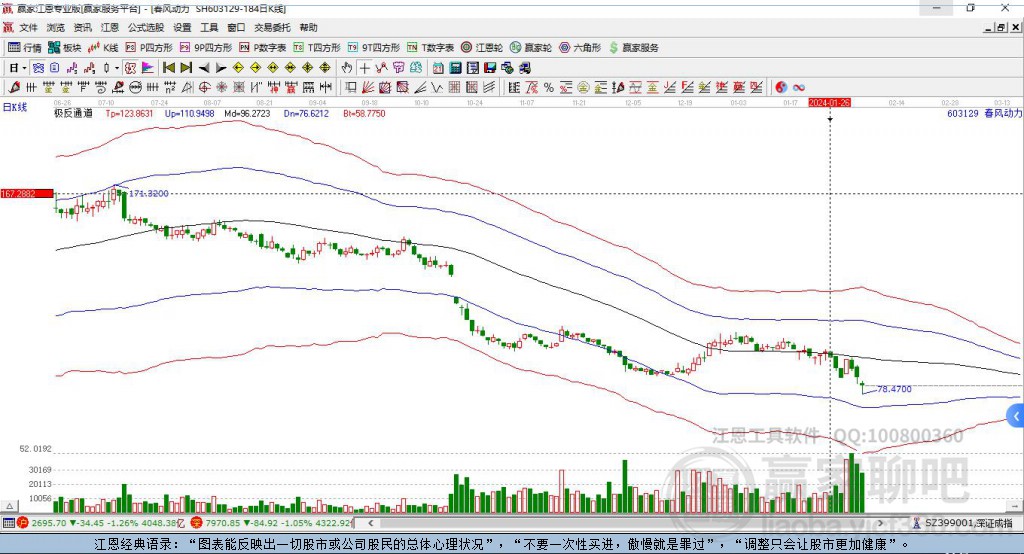The image size is (1024, 554).
Task: Click the 沪 Shanghai index indicator
Action: click(23, 523)
